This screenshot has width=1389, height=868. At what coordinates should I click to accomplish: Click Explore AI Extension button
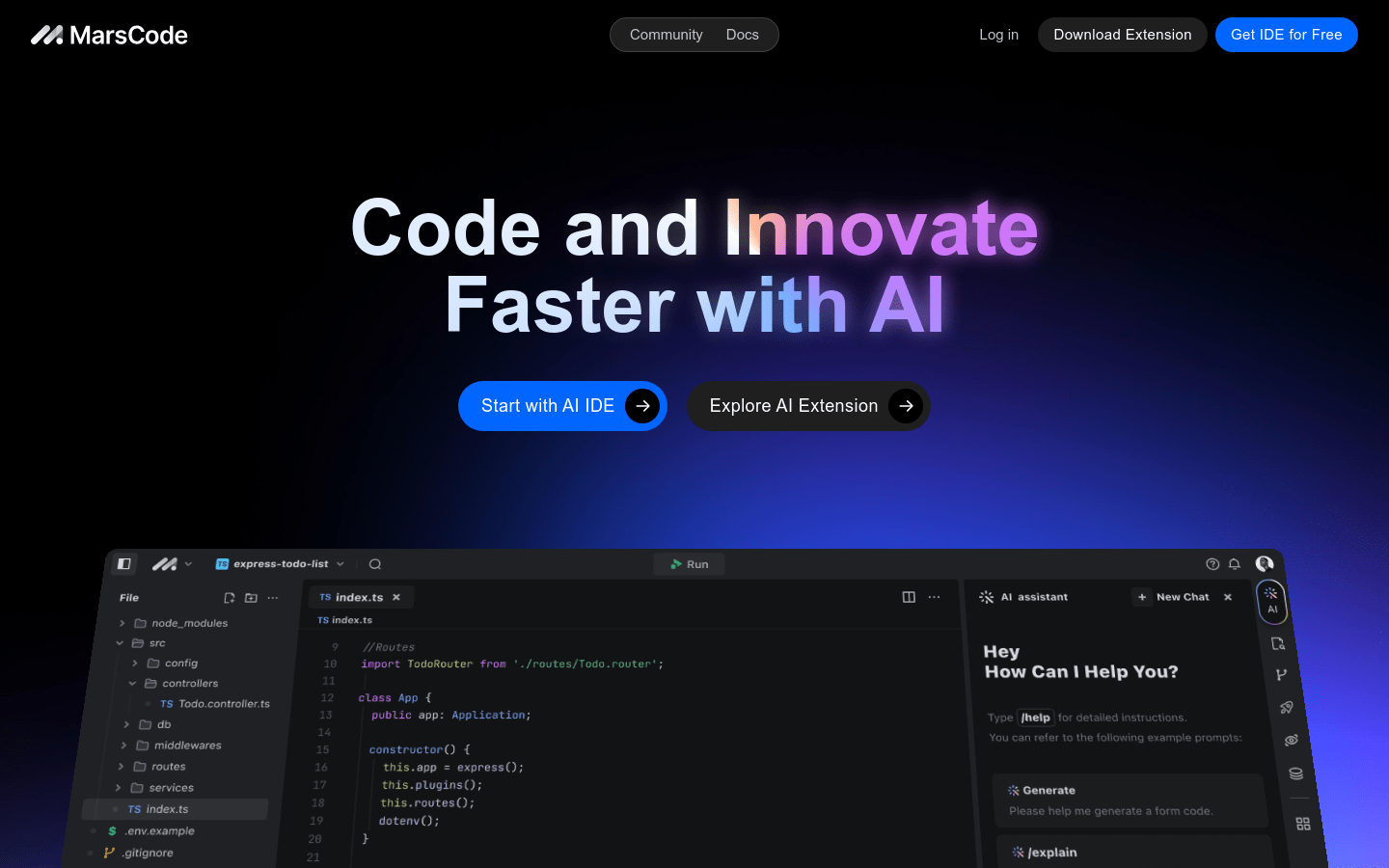click(808, 406)
